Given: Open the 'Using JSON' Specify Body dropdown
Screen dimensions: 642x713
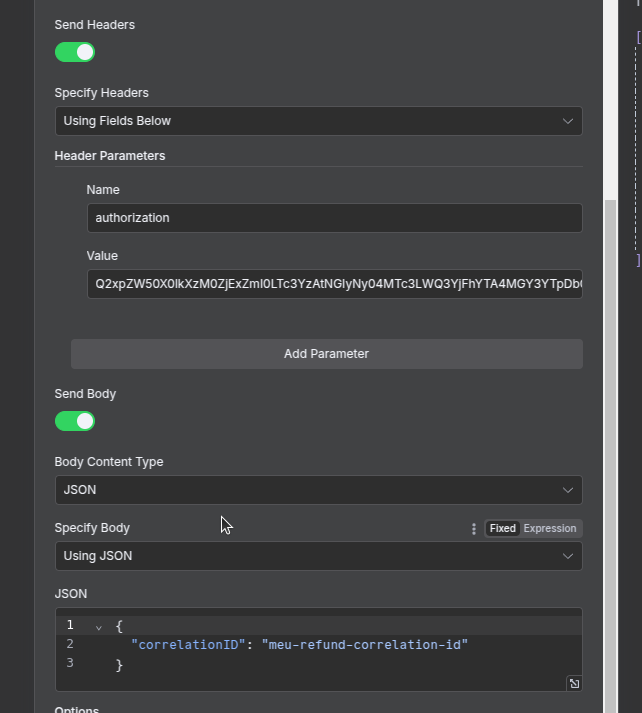Looking at the screenshot, I should coord(318,556).
